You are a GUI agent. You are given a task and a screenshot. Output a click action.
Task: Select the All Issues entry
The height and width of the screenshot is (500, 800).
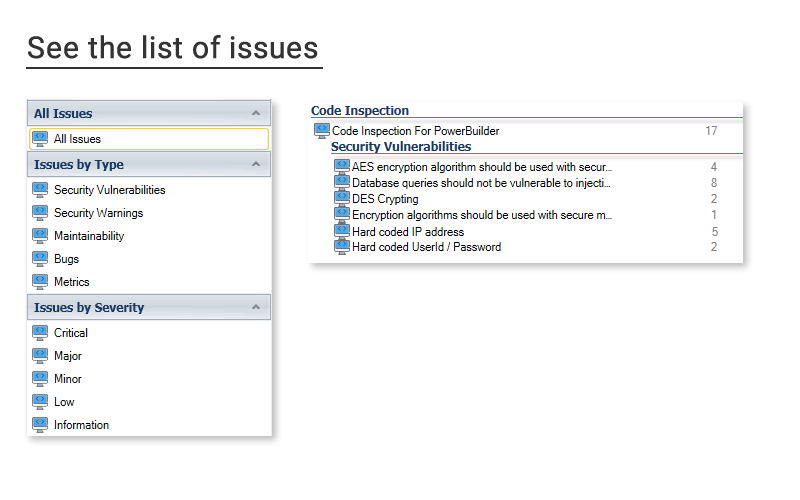pyautogui.click(x=77, y=139)
